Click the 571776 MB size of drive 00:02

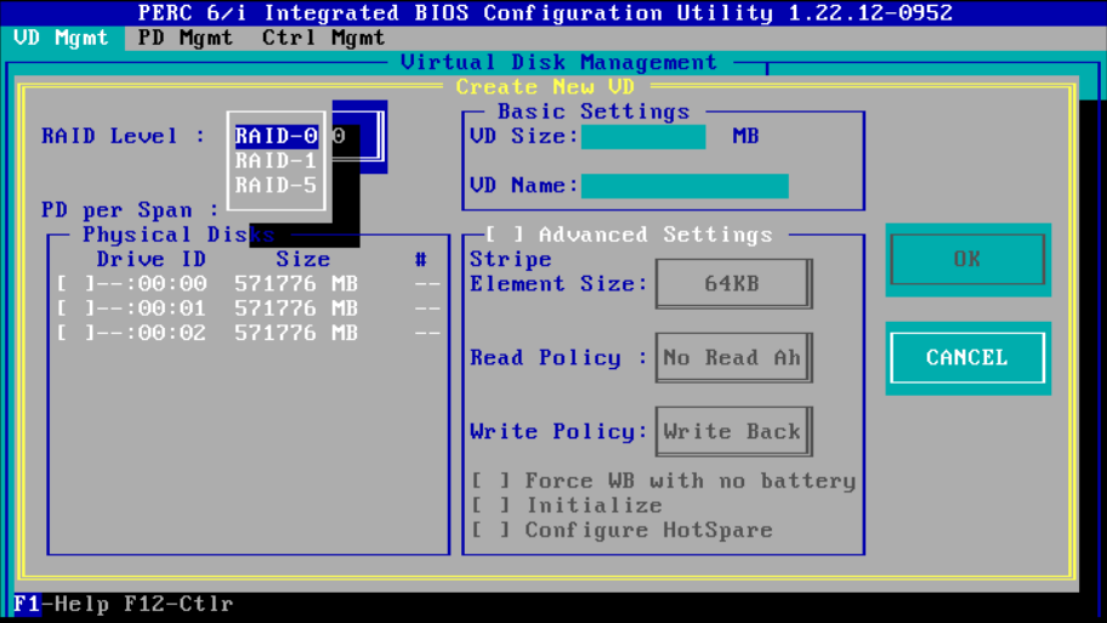296,333
